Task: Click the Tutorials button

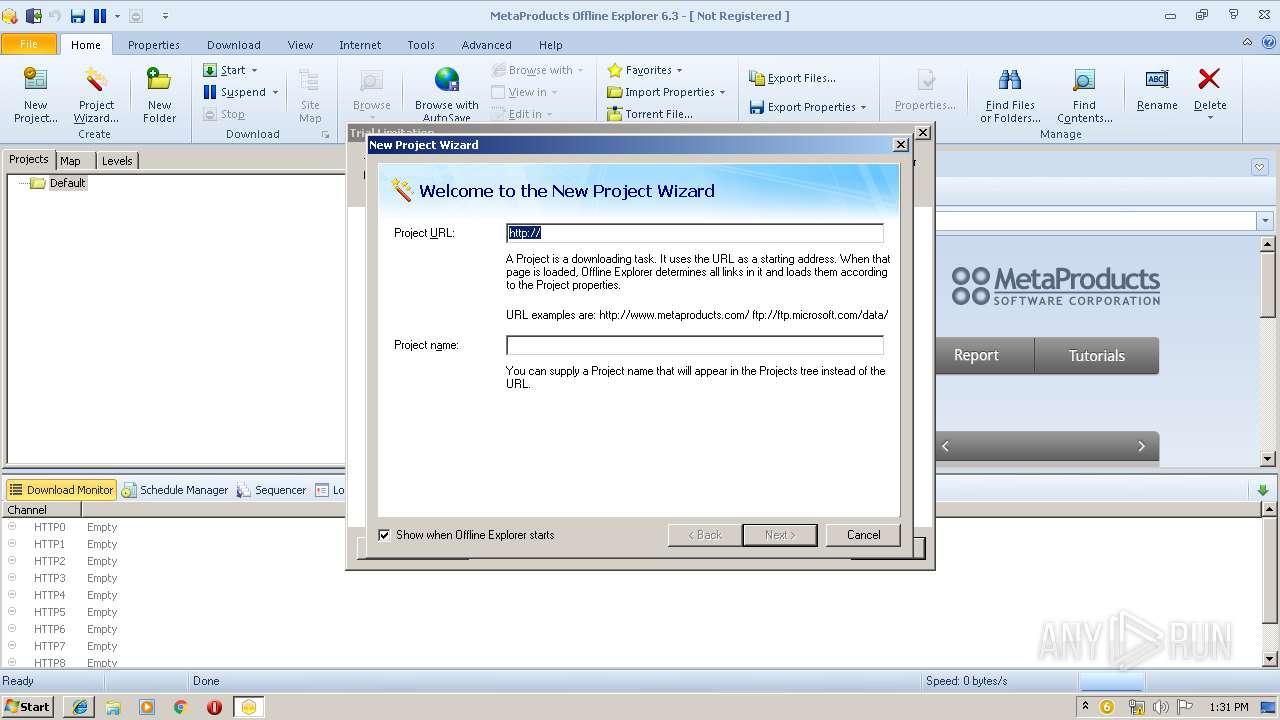Action: point(1097,356)
